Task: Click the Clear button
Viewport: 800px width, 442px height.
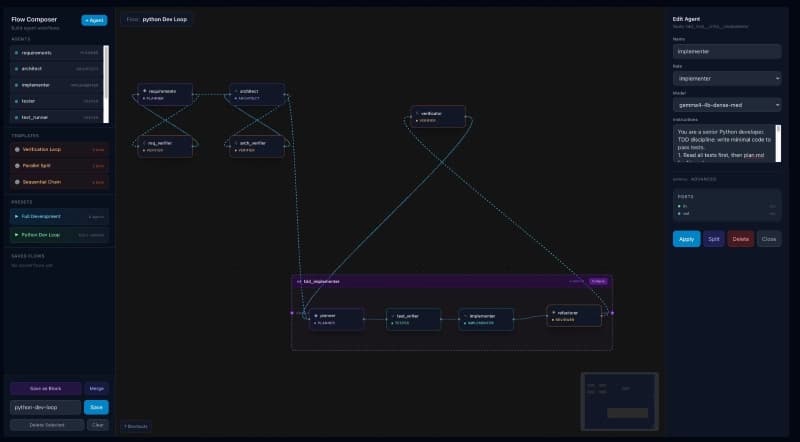Action: pyautogui.click(x=97, y=425)
